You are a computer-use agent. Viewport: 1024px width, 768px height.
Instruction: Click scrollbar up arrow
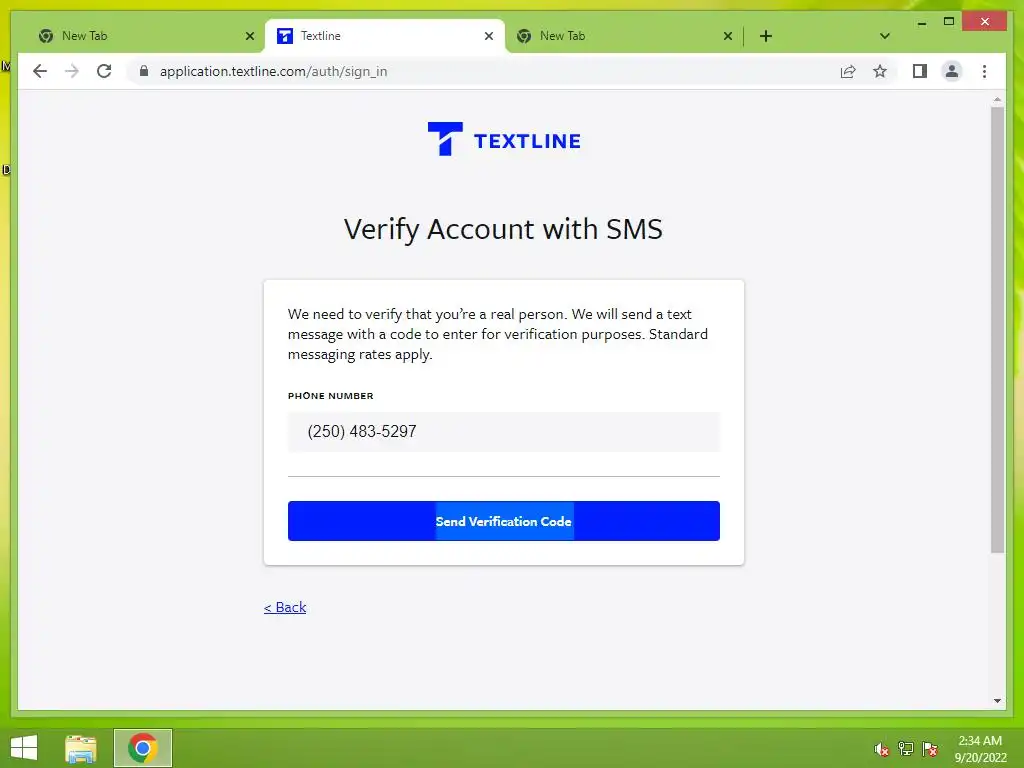tap(997, 100)
